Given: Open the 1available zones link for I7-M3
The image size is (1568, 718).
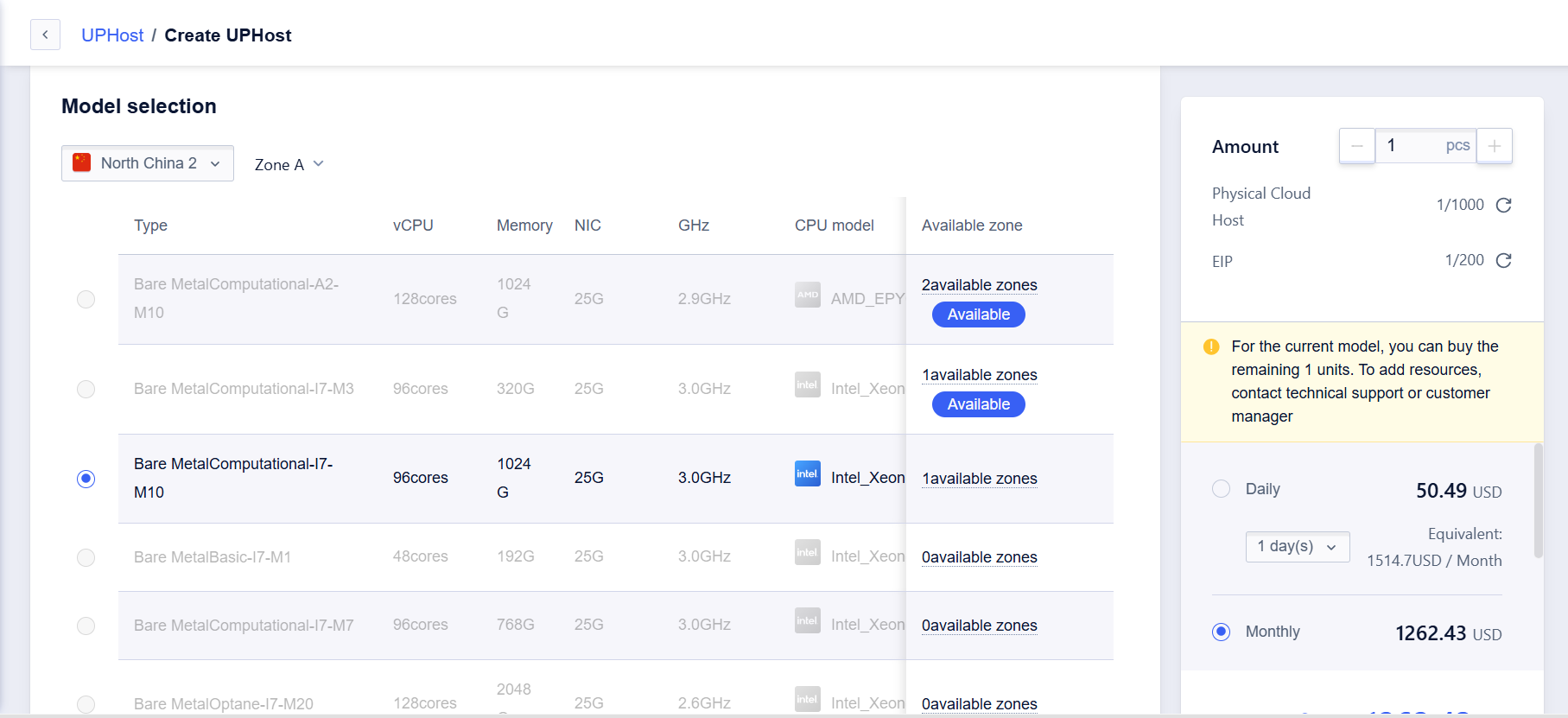Looking at the screenshot, I should [980, 375].
